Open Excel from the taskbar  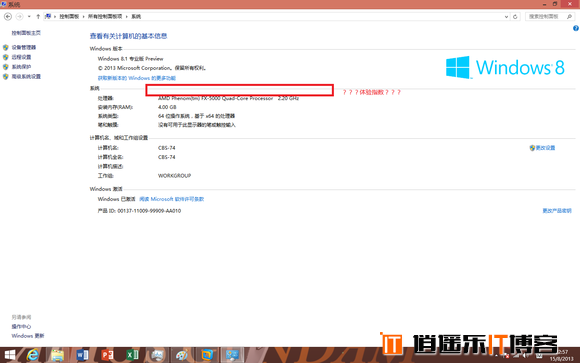pos(132,355)
